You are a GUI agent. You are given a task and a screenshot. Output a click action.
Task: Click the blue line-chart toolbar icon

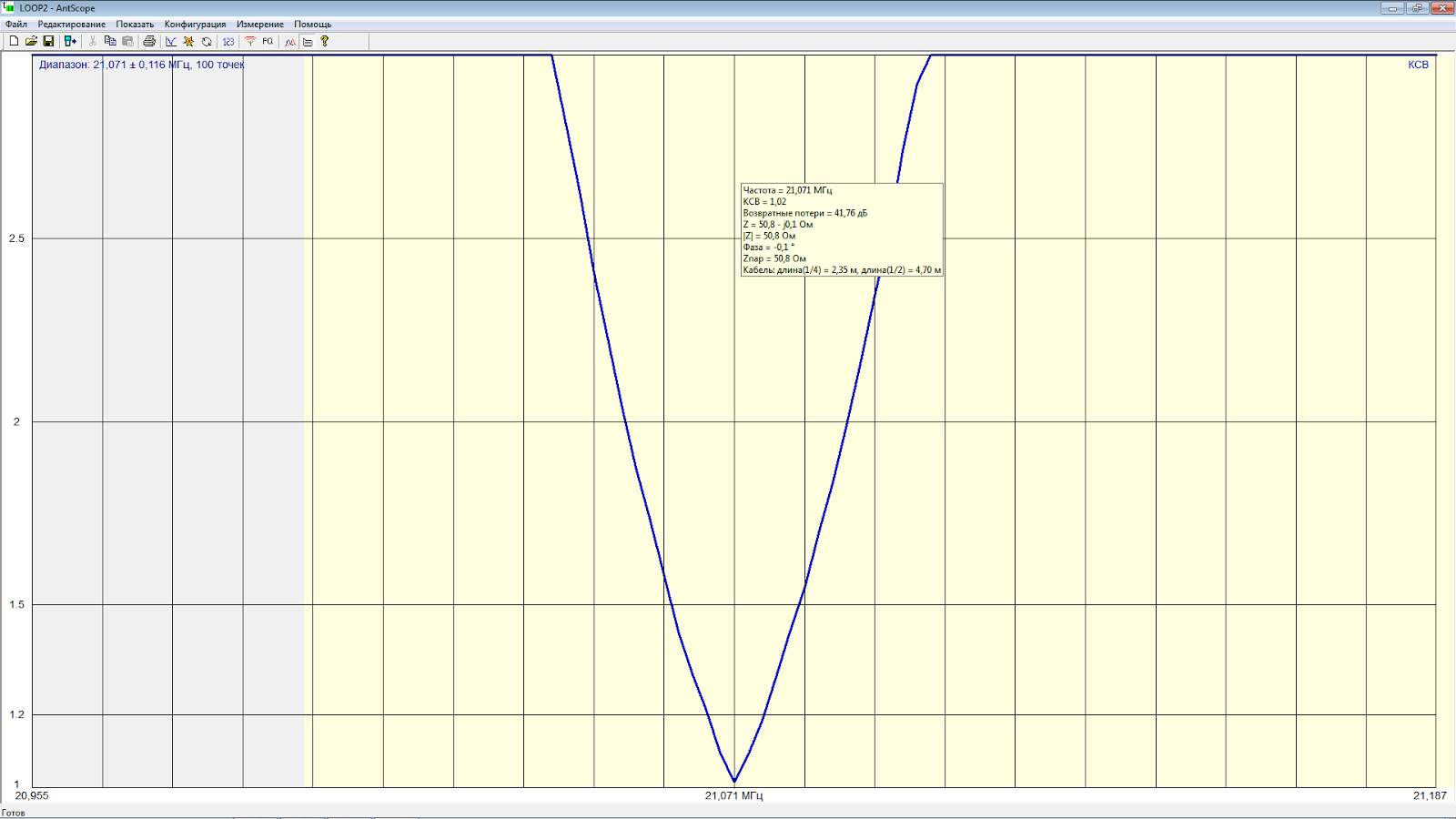171,41
